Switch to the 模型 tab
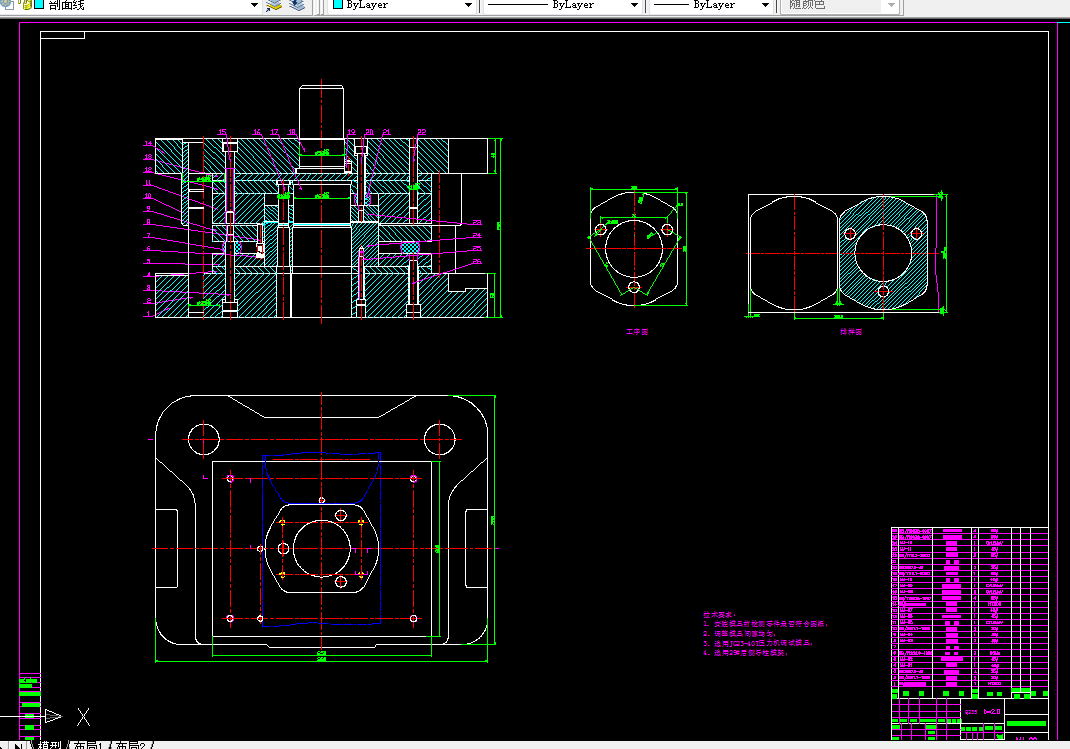1070x749 pixels. point(50,745)
